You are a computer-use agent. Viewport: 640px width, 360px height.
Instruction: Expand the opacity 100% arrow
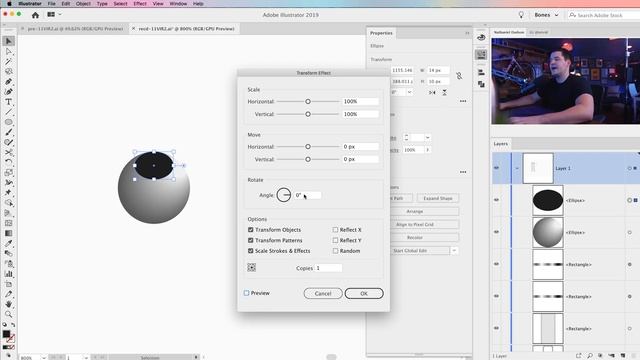428,150
